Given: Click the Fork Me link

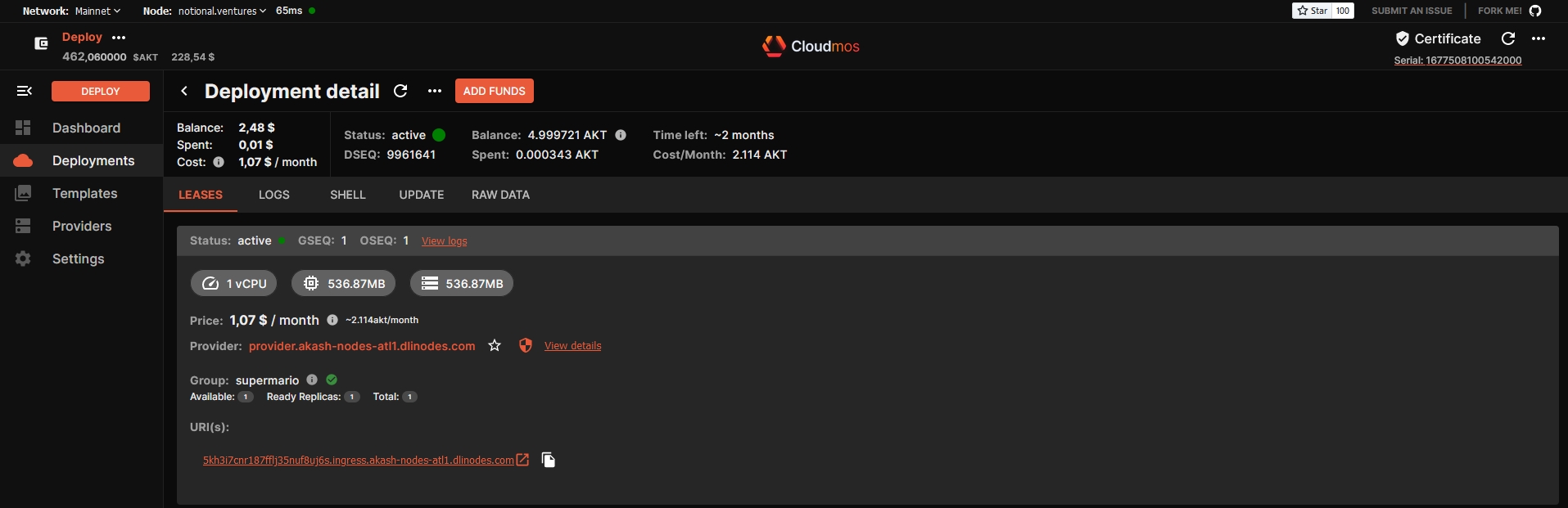Looking at the screenshot, I should (x=1500, y=11).
